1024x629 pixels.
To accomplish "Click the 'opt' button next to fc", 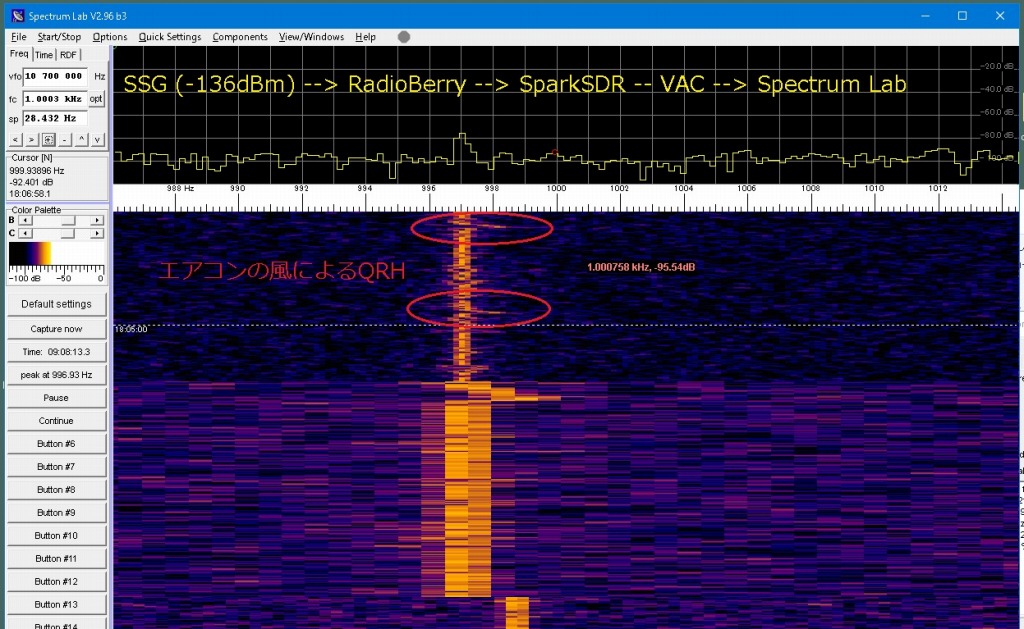I will 96,99.
